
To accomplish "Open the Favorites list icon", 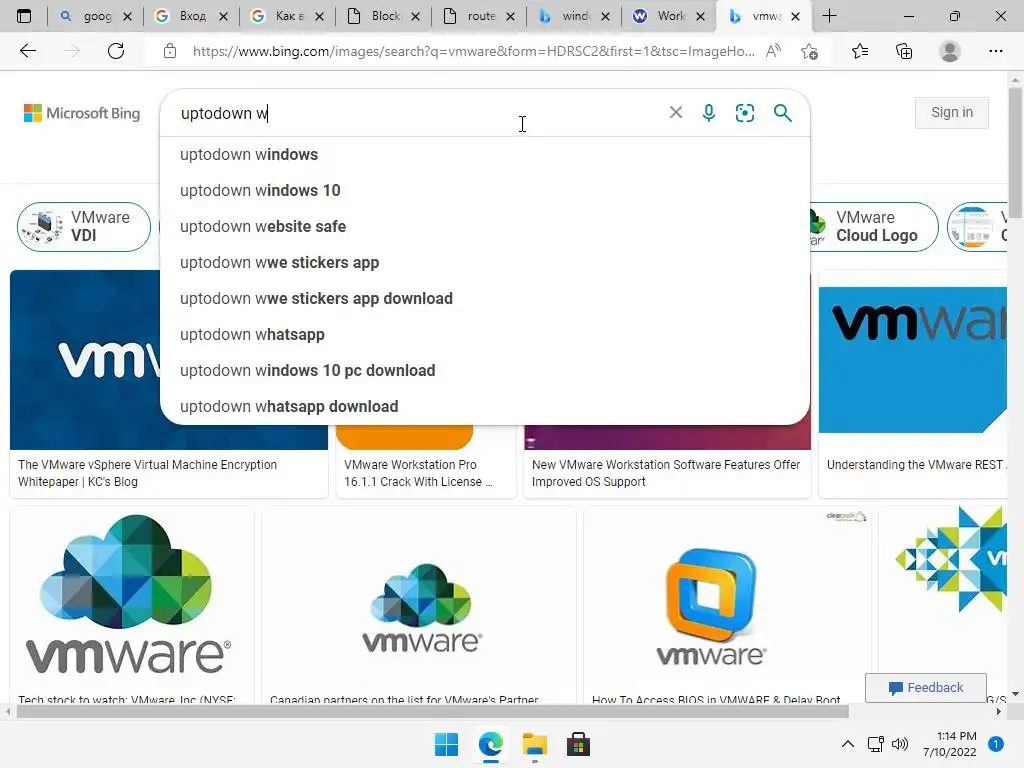I will [860, 51].
